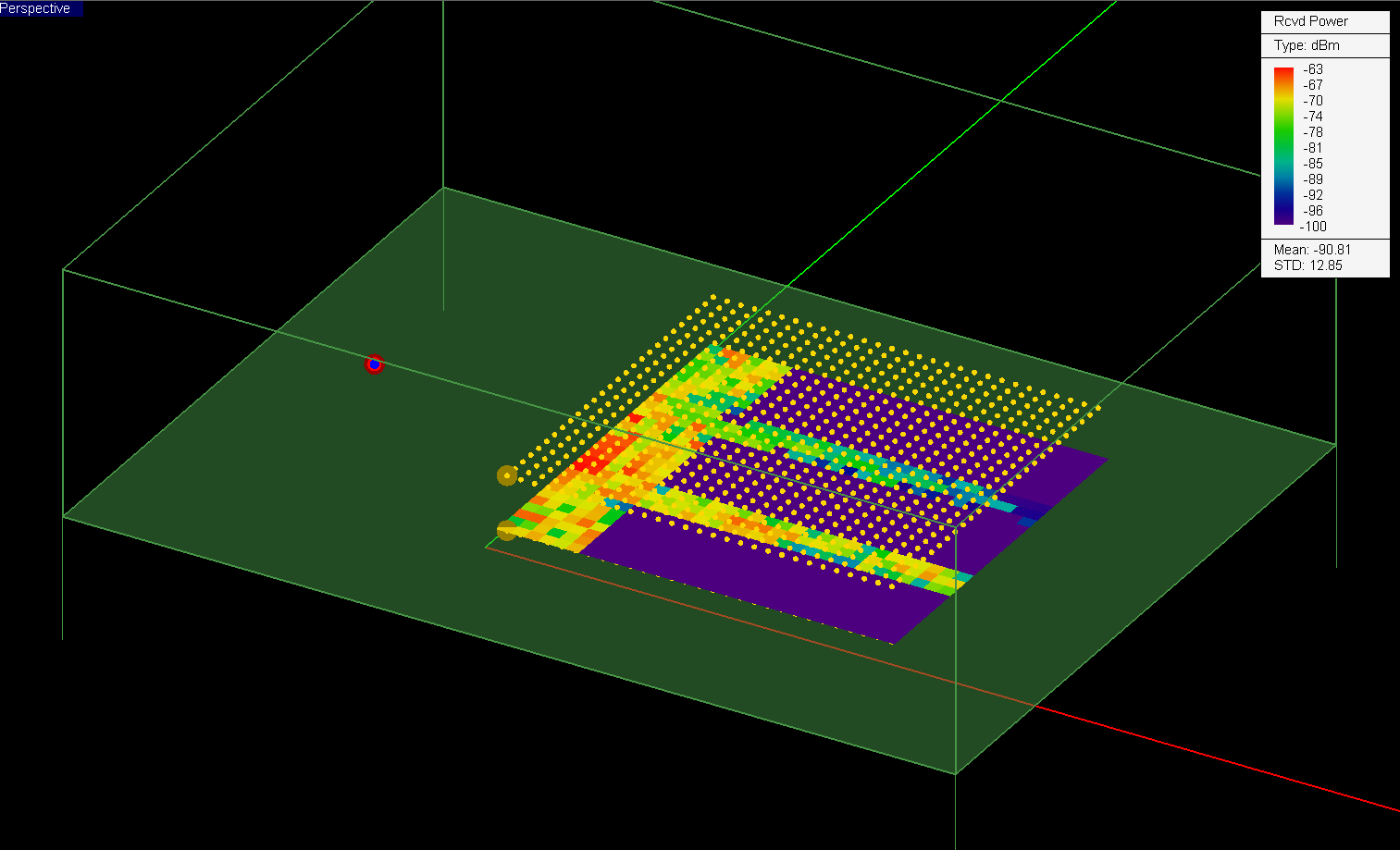Click the -63 legend value
This screenshot has height=850, width=1400.
(x=1313, y=69)
